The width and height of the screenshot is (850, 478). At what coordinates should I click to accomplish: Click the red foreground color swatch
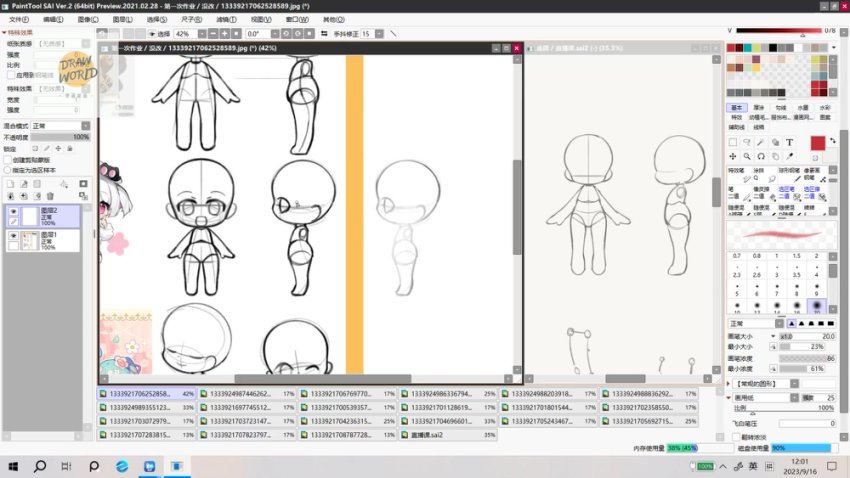click(817, 144)
